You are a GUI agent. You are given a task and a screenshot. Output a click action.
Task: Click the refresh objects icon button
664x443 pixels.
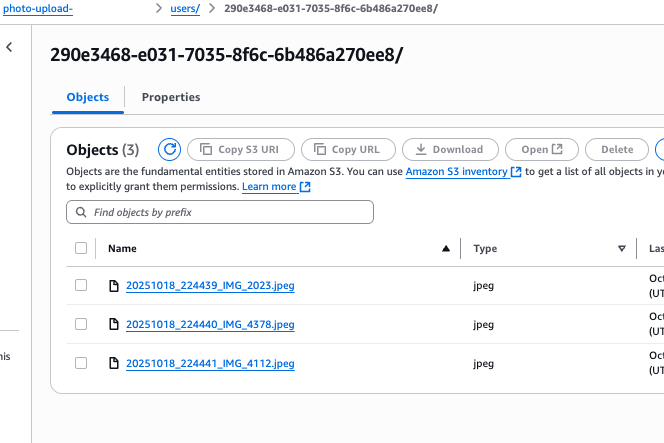170,150
